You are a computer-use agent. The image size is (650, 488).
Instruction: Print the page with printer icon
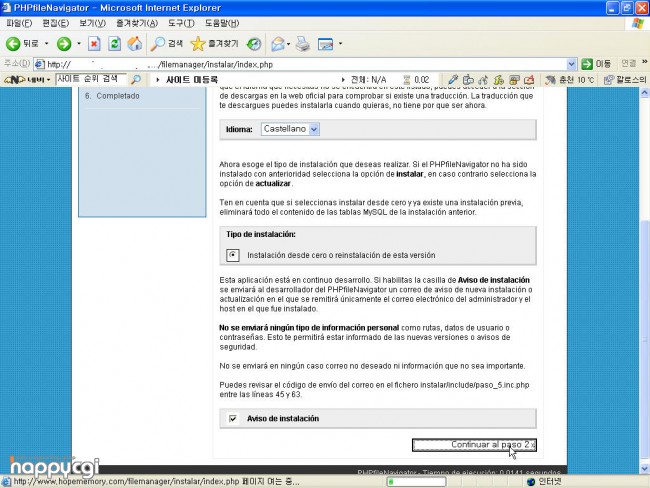tap(303, 44)
